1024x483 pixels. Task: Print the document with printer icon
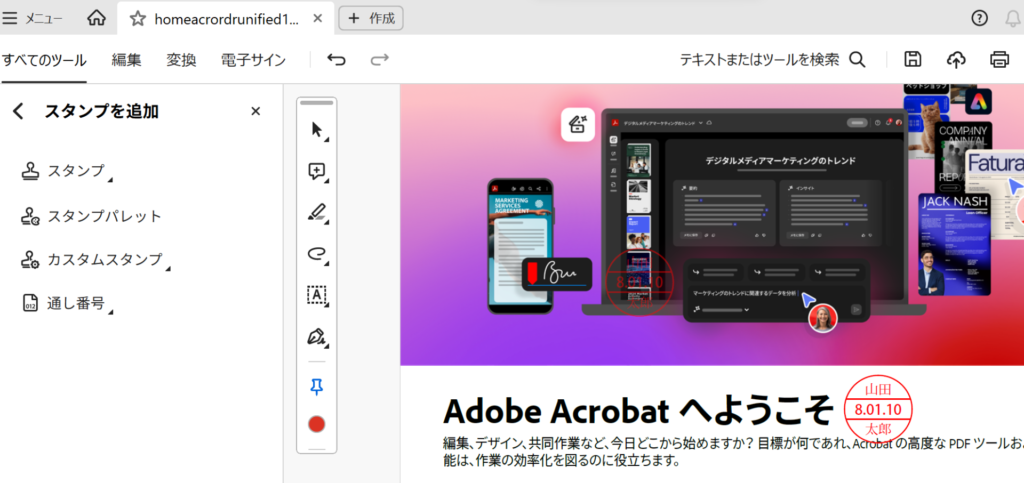999,60
